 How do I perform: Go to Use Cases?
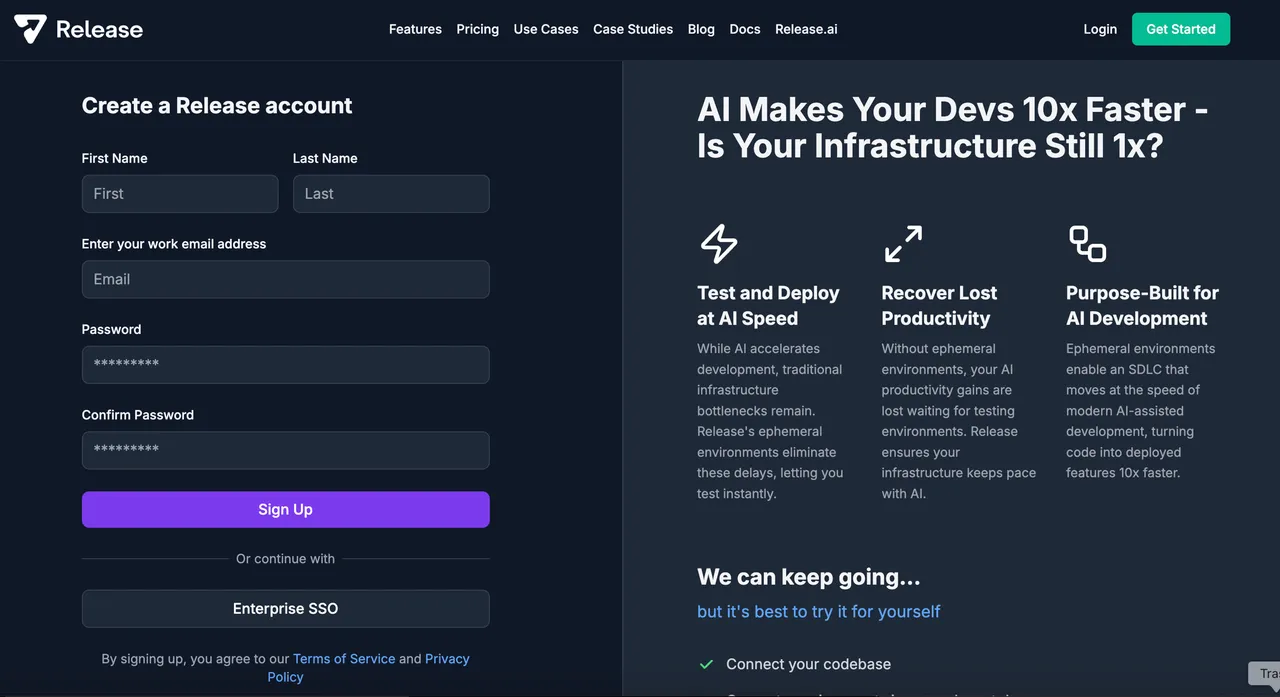click(x=546, y=29)
